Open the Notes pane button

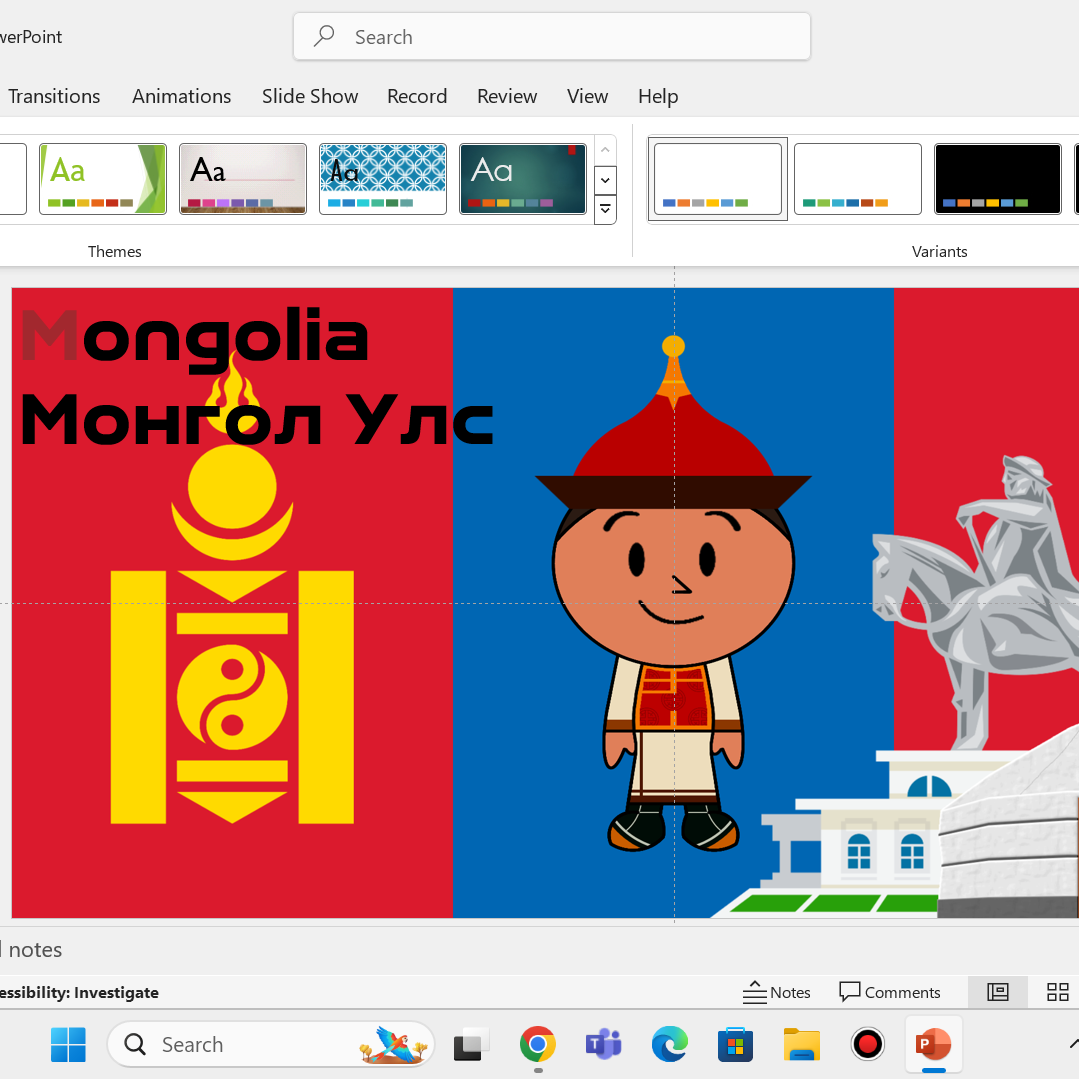pos(777,992)
